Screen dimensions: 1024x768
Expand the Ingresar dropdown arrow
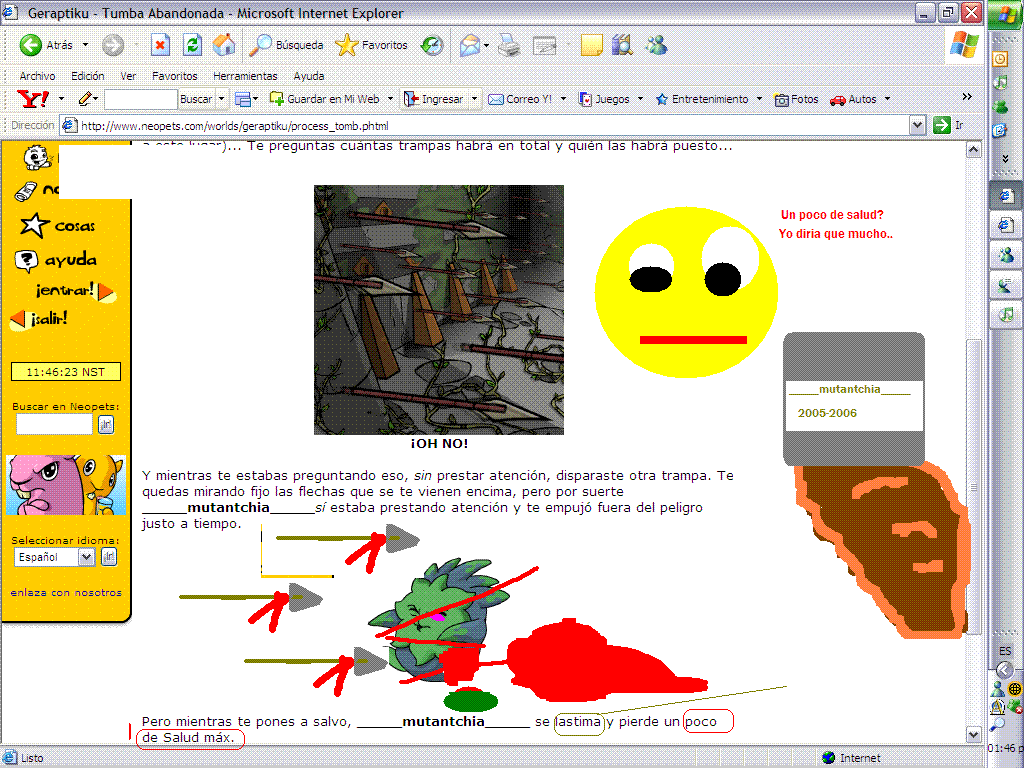coord(474,99)
